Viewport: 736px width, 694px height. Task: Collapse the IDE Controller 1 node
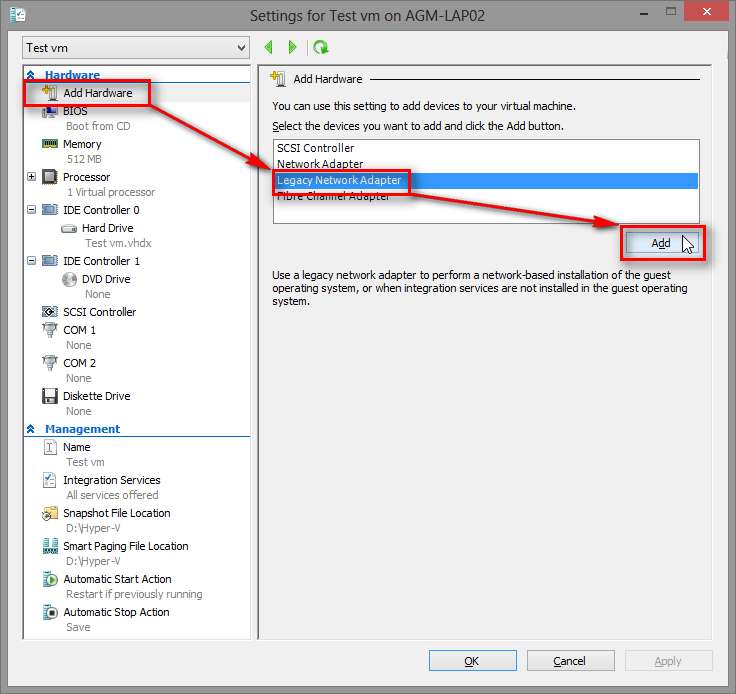click(x=32, y=261)
